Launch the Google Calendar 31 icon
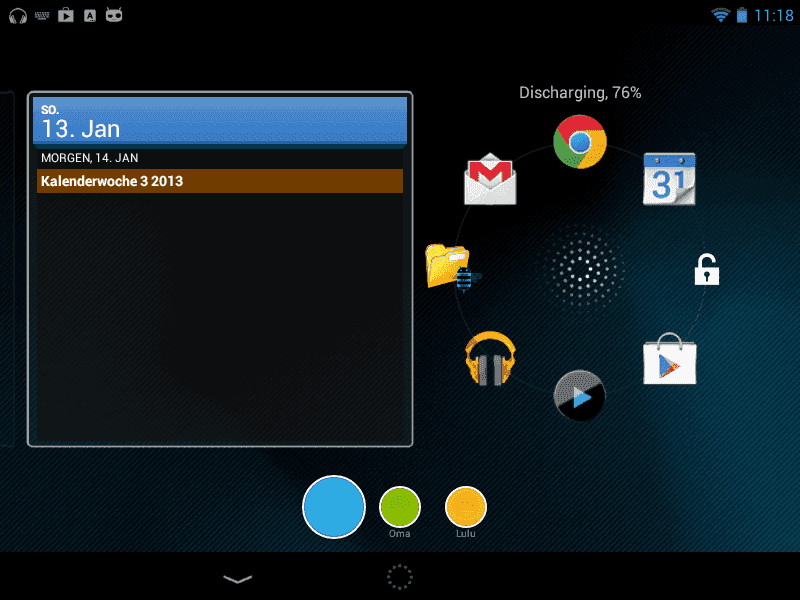800x600 pixels. pyautogui.click(x=669, y=179)
